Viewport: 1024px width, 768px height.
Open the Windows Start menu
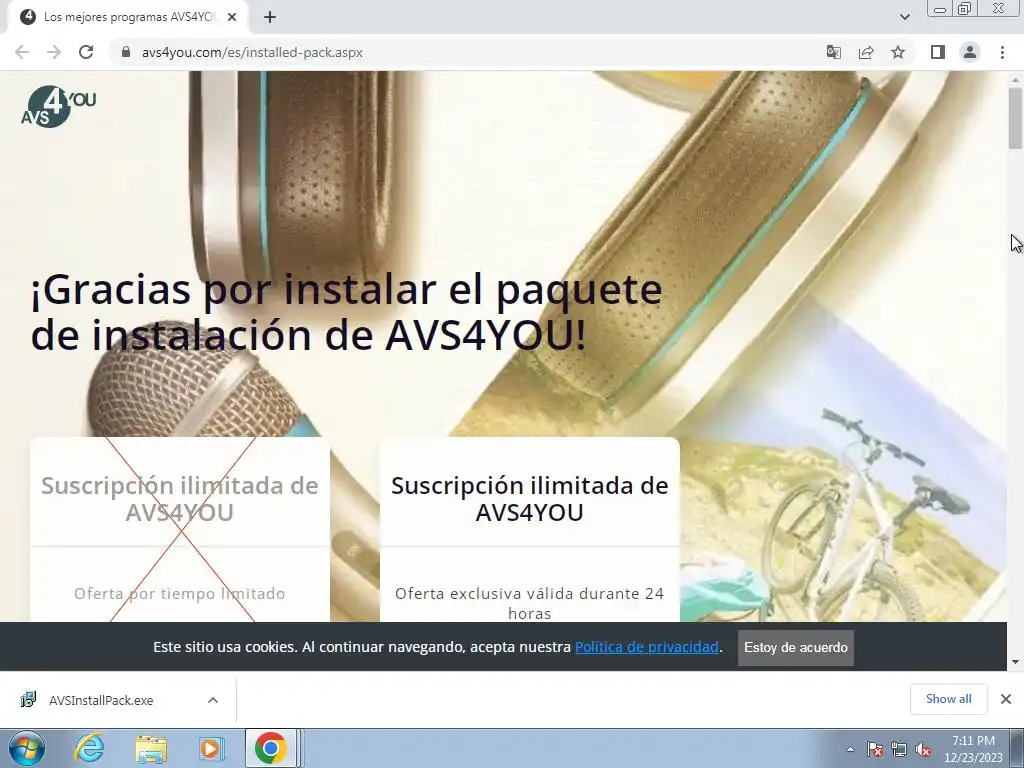click(x=27, y=748)
